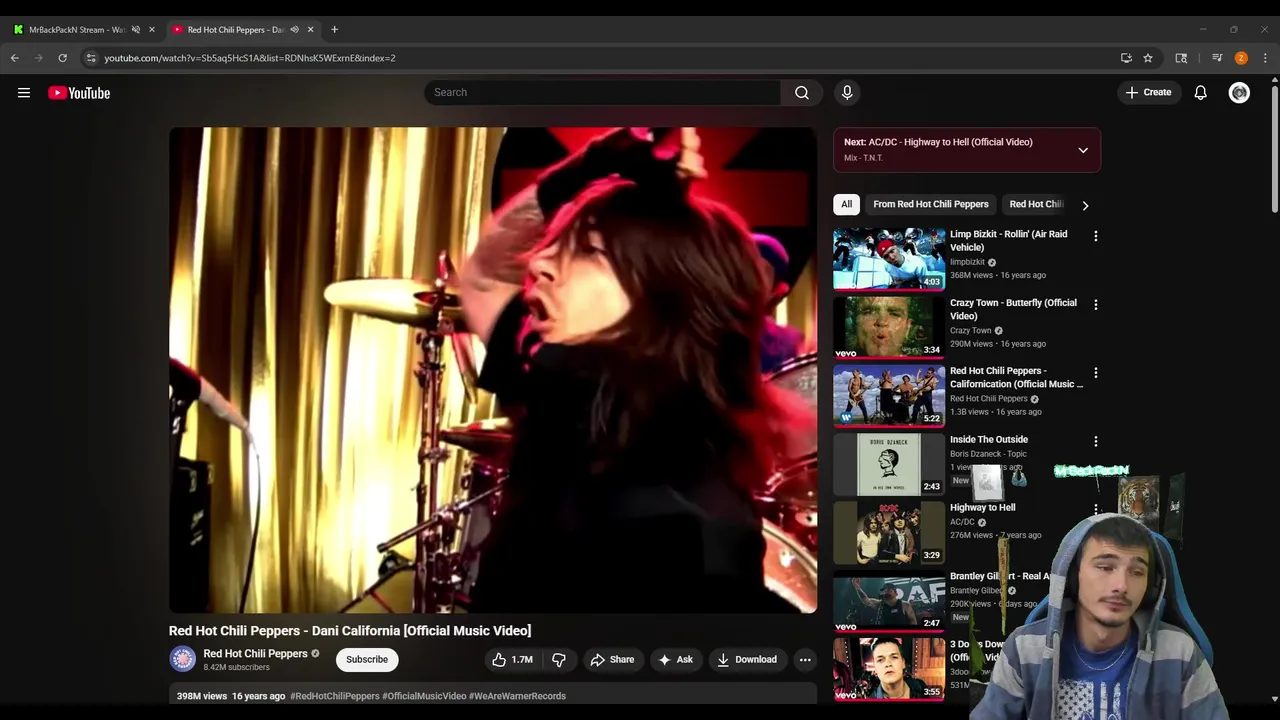
Task: Go to the YouTube home logo
Action: [79, 93]
